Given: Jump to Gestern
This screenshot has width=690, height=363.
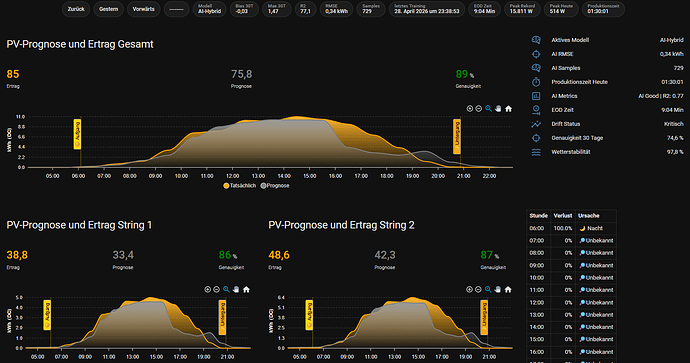Looking at the screenshot, I should (108, 9).
